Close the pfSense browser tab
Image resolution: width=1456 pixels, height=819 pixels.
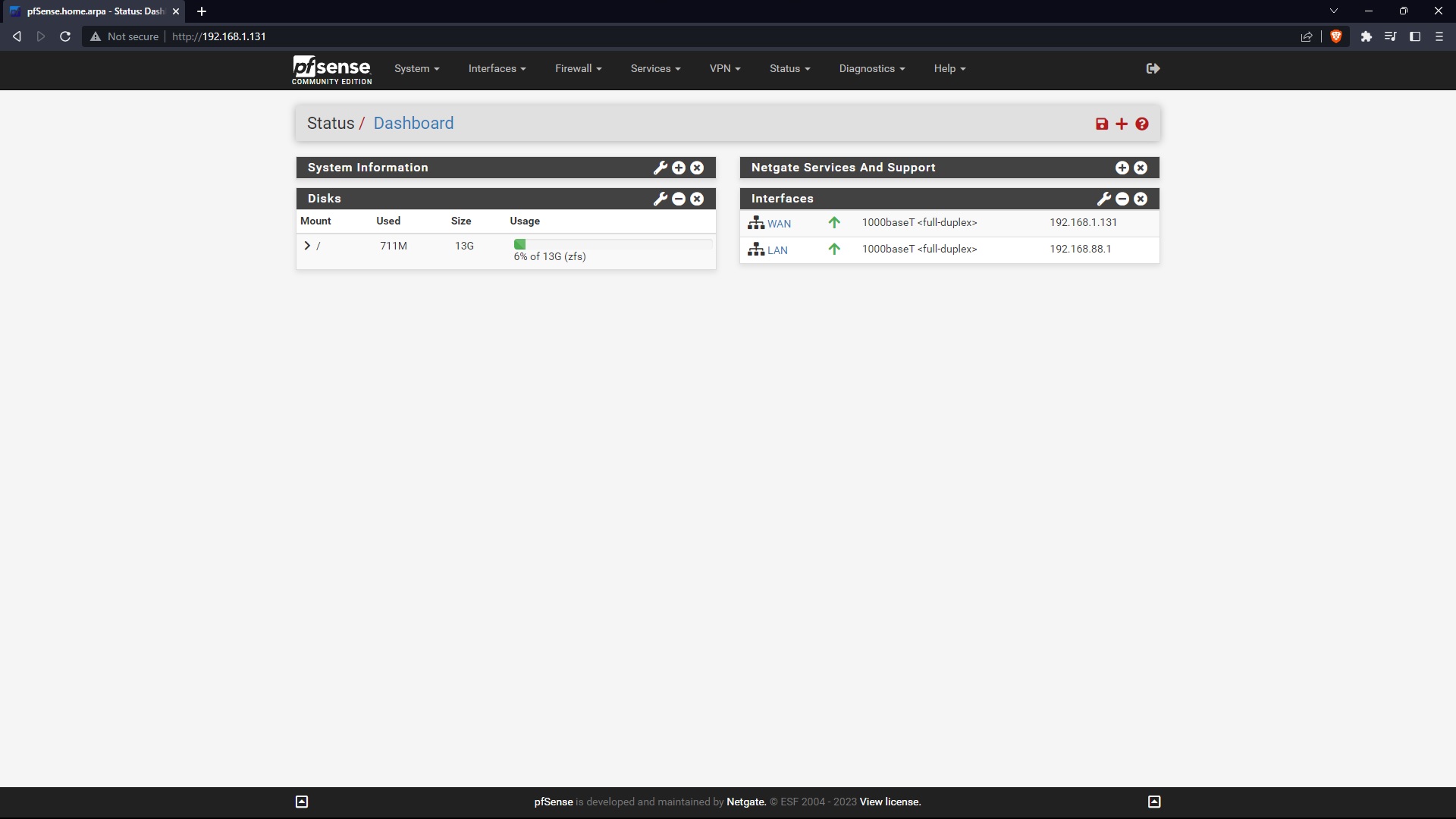pyautogui.click(x=176, y=11)
